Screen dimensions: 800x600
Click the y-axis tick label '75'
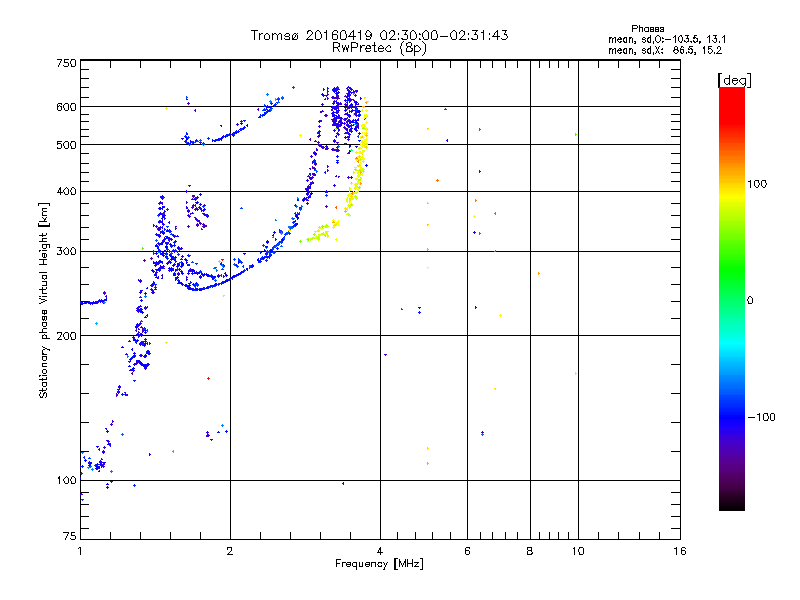[x=69, y=536]
